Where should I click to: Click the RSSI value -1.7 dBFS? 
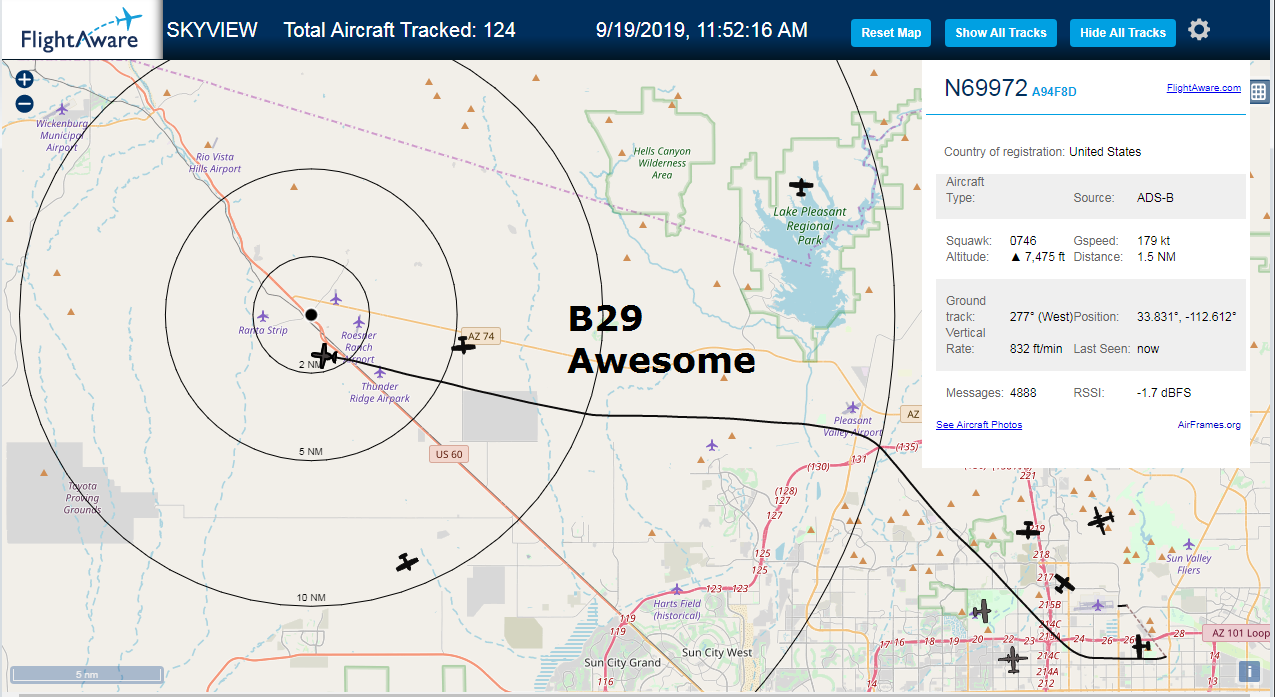(1166, 393)
